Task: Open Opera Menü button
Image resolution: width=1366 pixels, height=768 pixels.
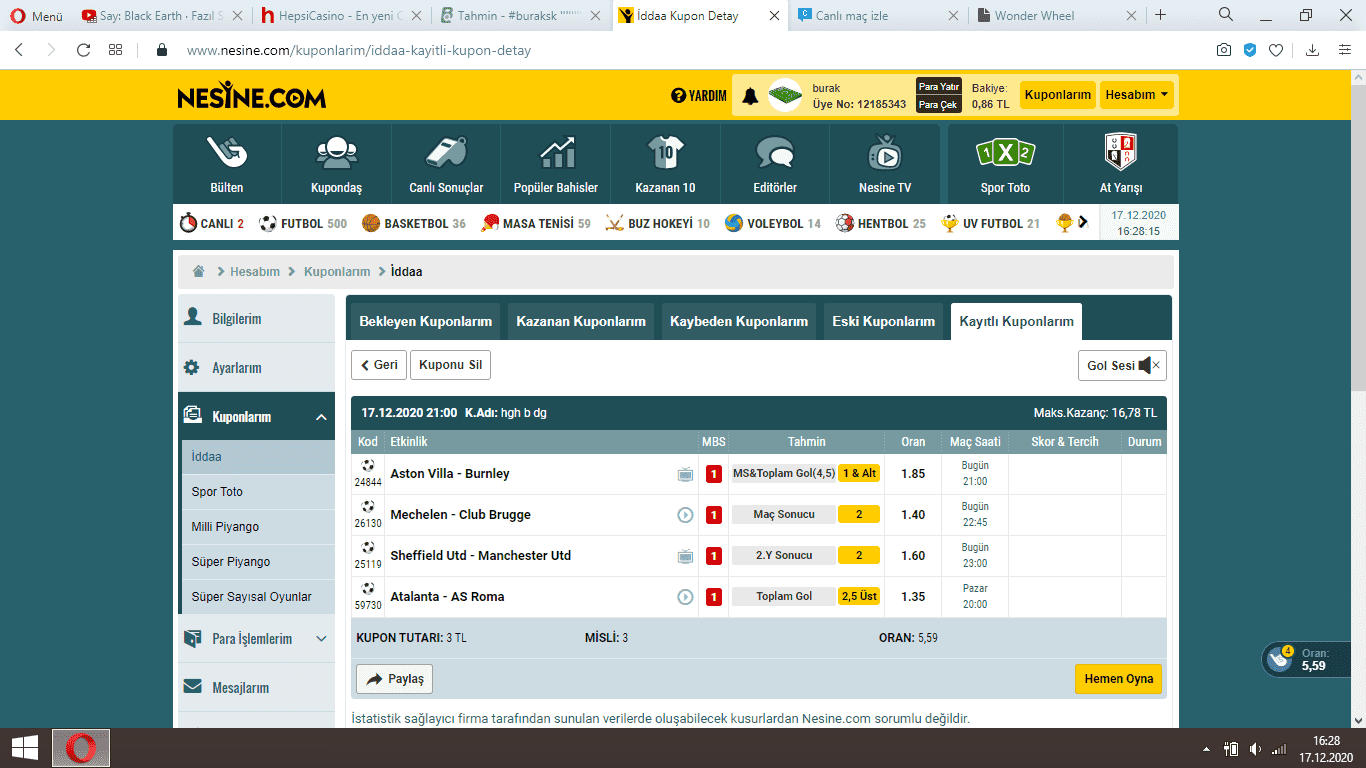Action: (x=37, y=15)
